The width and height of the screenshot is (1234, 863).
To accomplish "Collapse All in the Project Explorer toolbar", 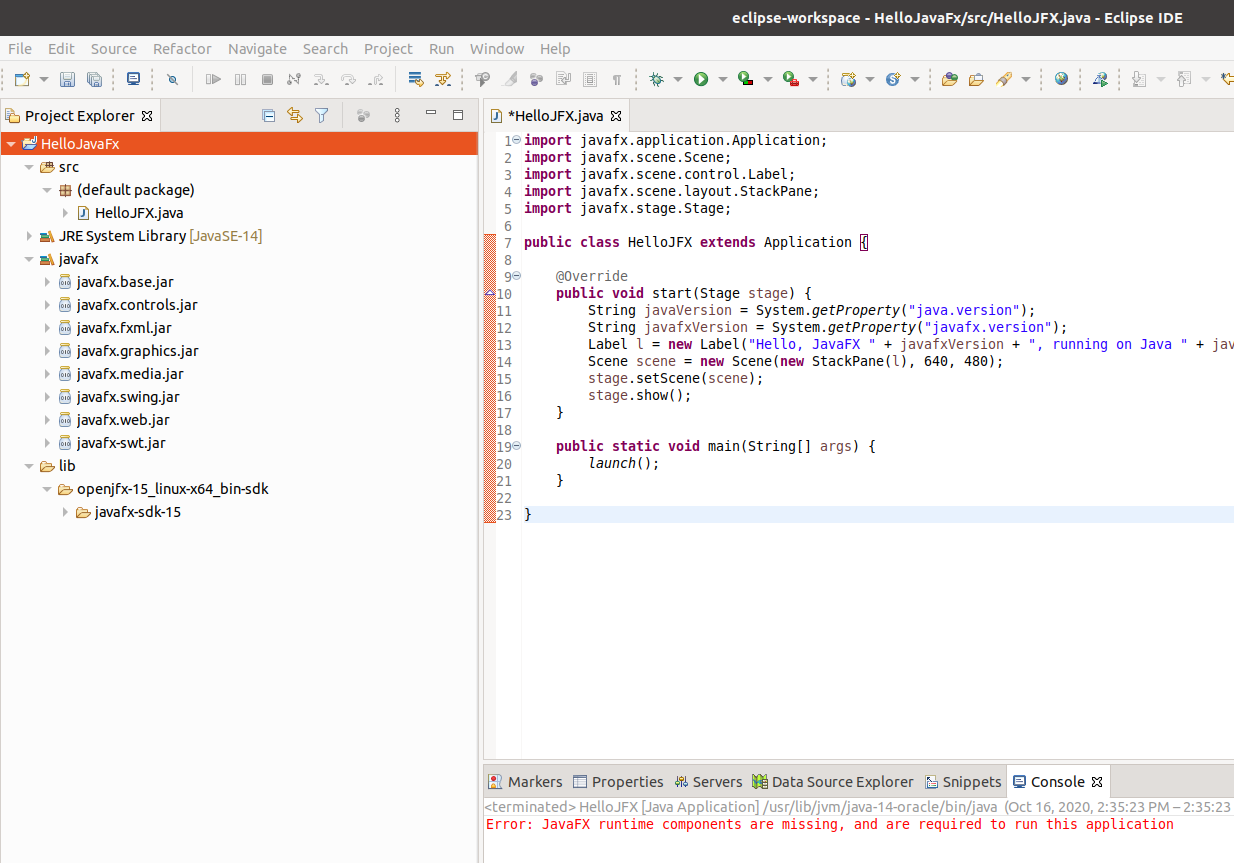I will pos(268,115).
